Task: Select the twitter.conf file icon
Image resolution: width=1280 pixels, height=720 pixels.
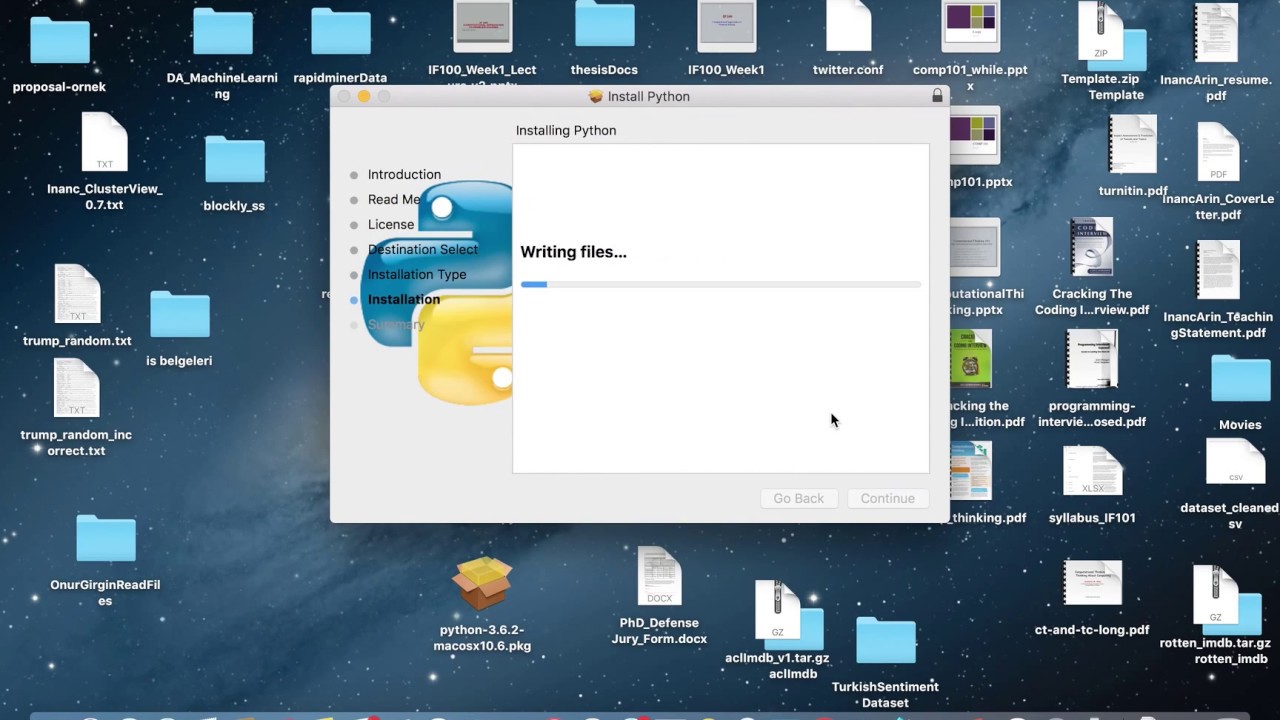Action: coord(848,27)
